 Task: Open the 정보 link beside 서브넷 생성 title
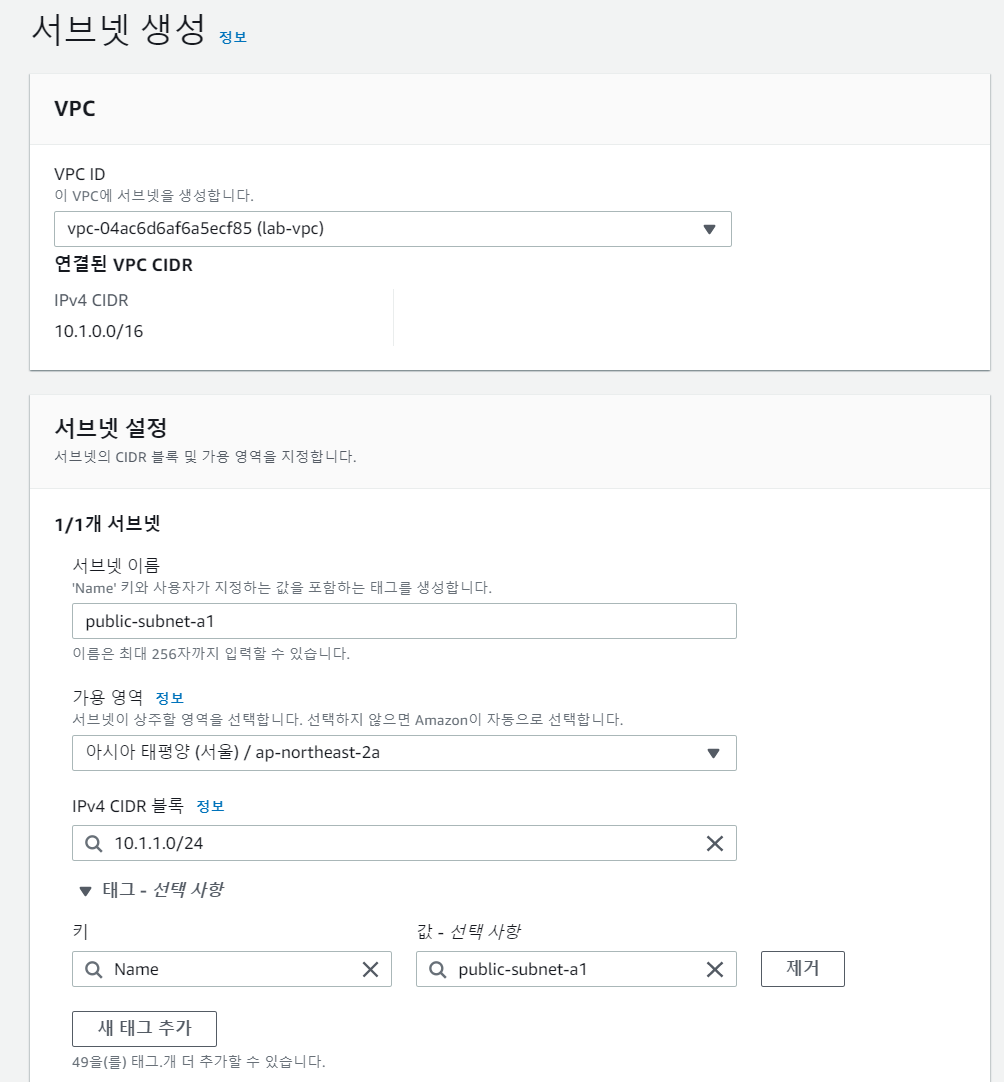[232, 37]
